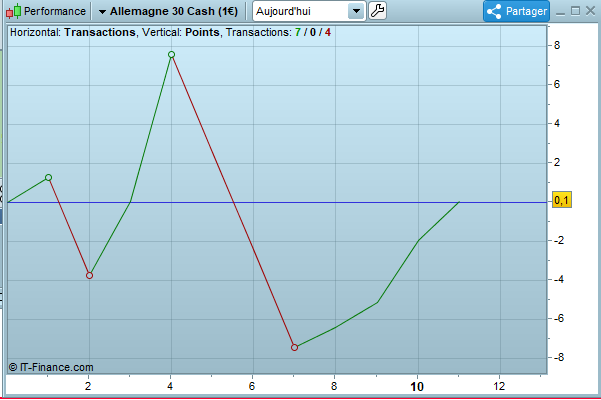Viewport: 601px width, 400px height.
Task: Click the vertical axis label 8
Action: pos(557,45)
